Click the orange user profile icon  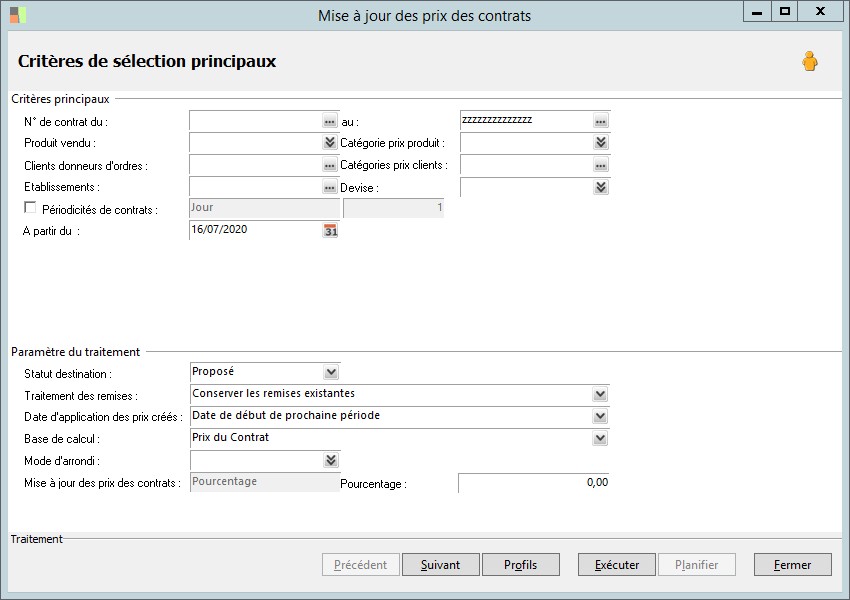point(809,62)
